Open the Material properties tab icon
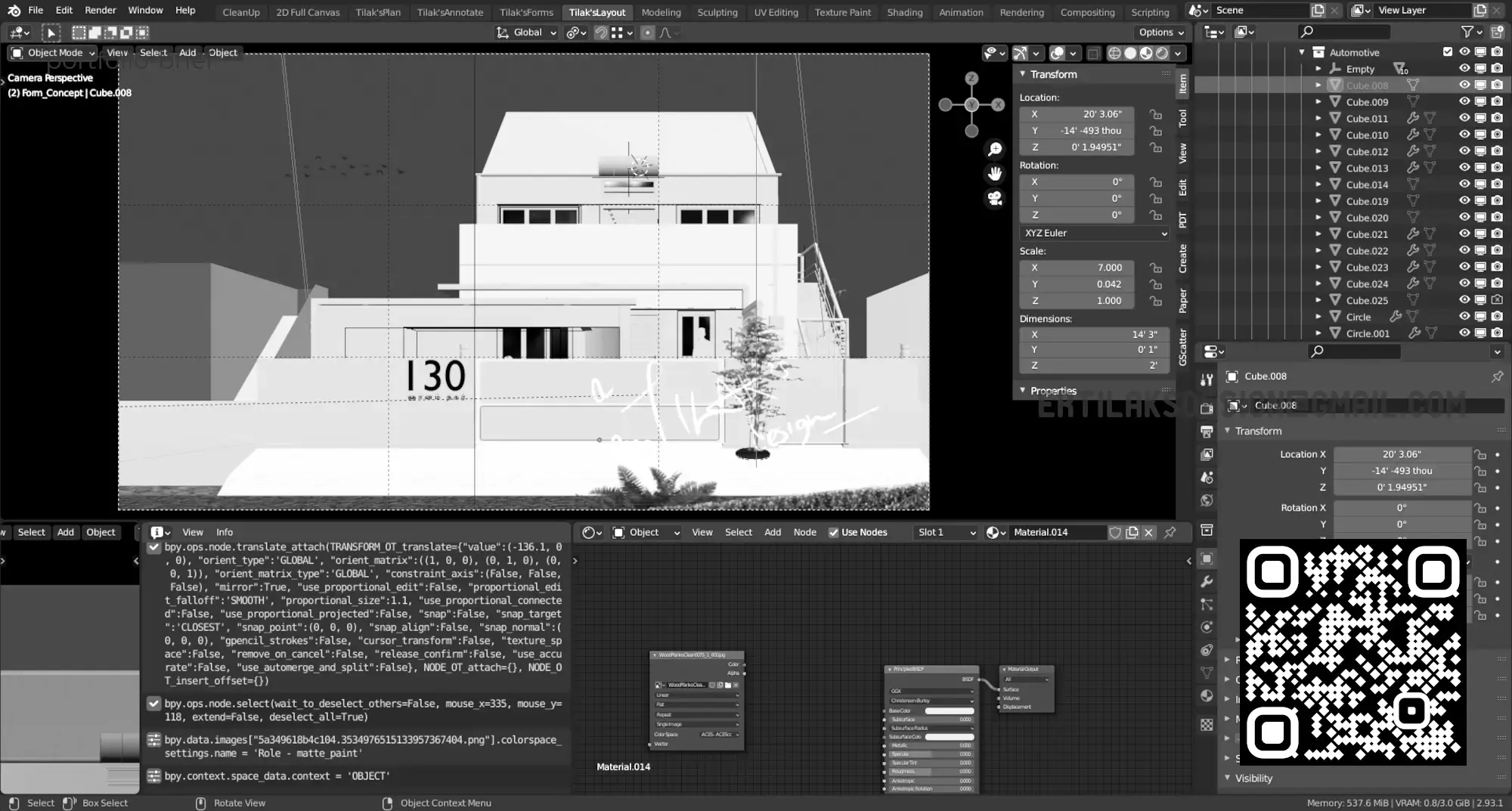Image resolution: width=1512 pixels, height=811 pixels. pyautogui.click(x=1207, y=696)
